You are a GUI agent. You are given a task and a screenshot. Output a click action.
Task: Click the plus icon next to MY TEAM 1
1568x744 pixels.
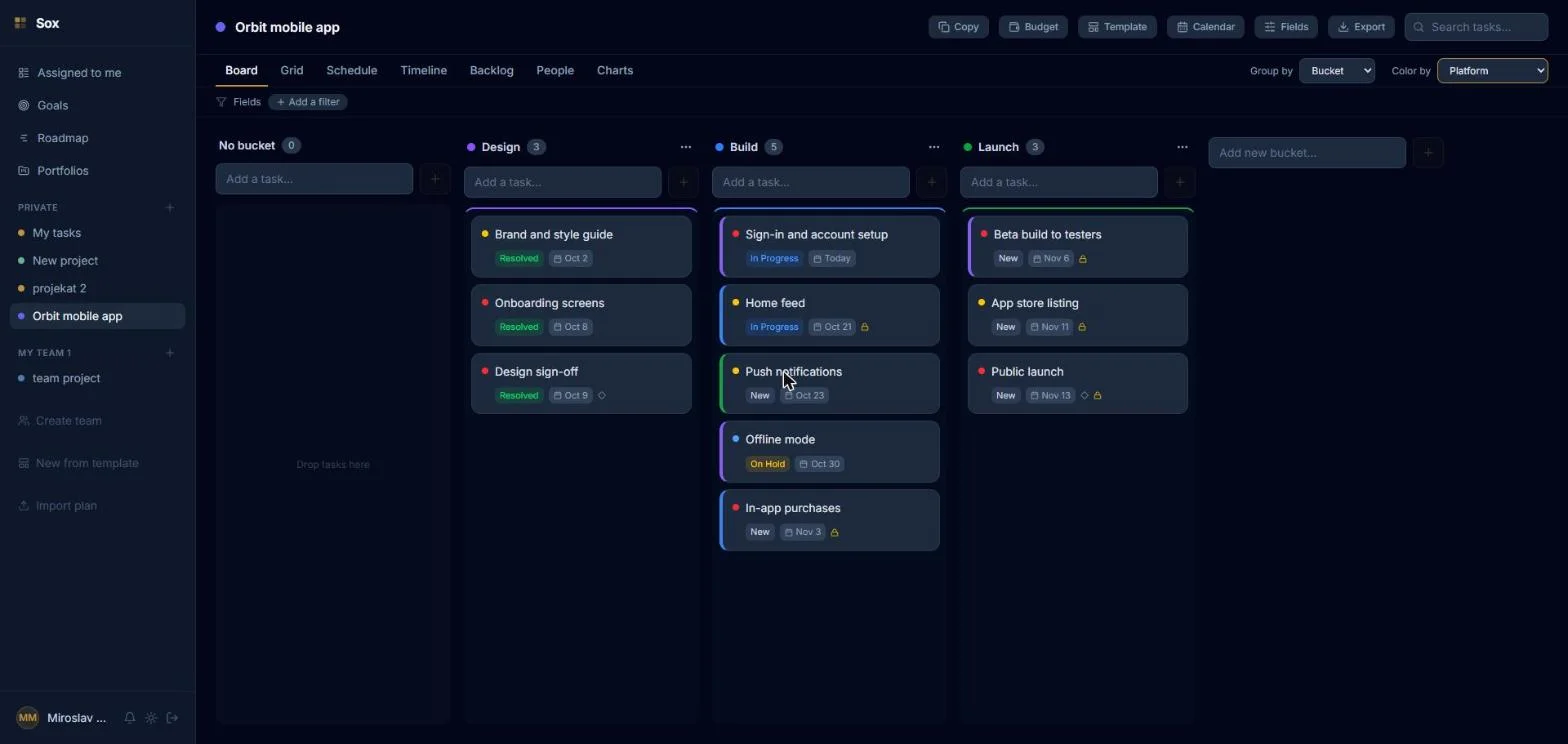pos(170,353)
